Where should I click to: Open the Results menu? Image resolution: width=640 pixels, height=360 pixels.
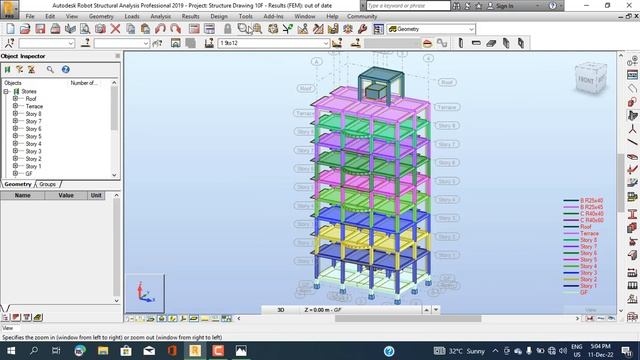(x=190, y=16)
